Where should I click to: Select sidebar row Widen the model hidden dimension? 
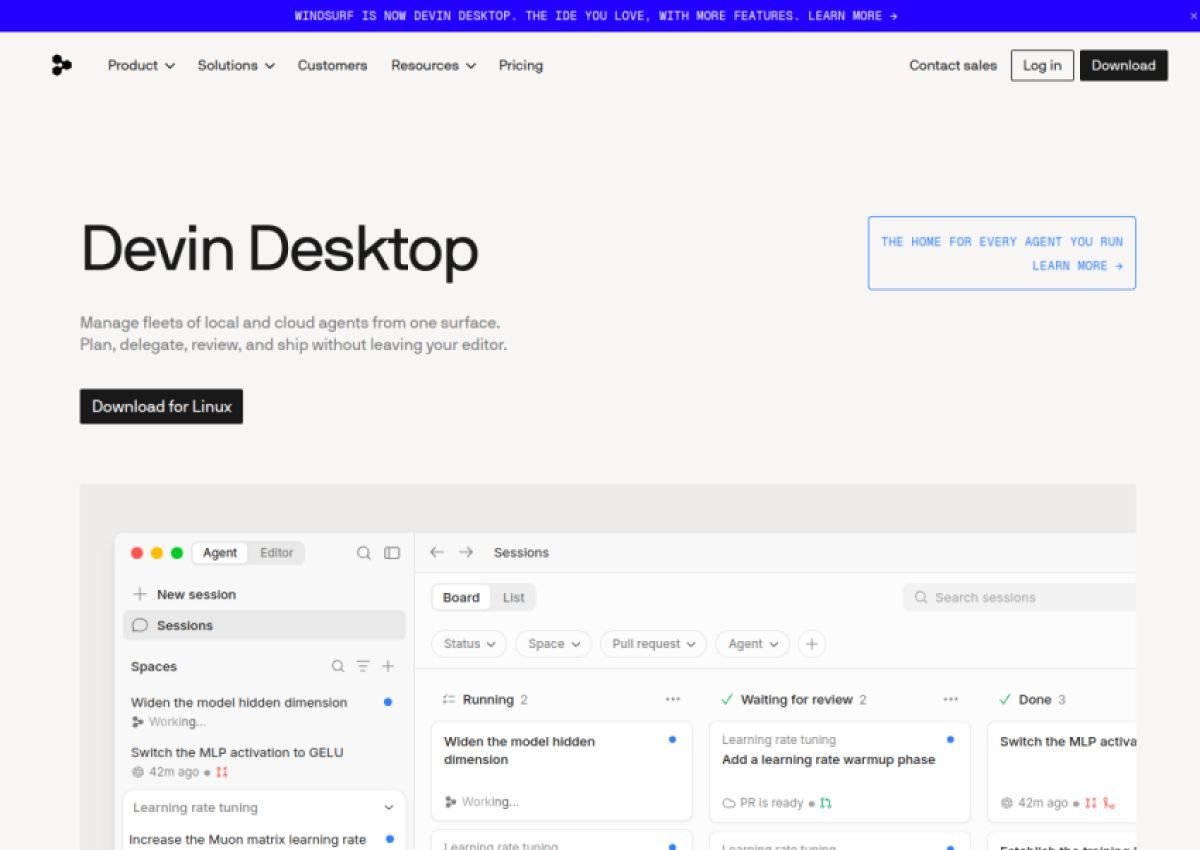coord(262,711)
